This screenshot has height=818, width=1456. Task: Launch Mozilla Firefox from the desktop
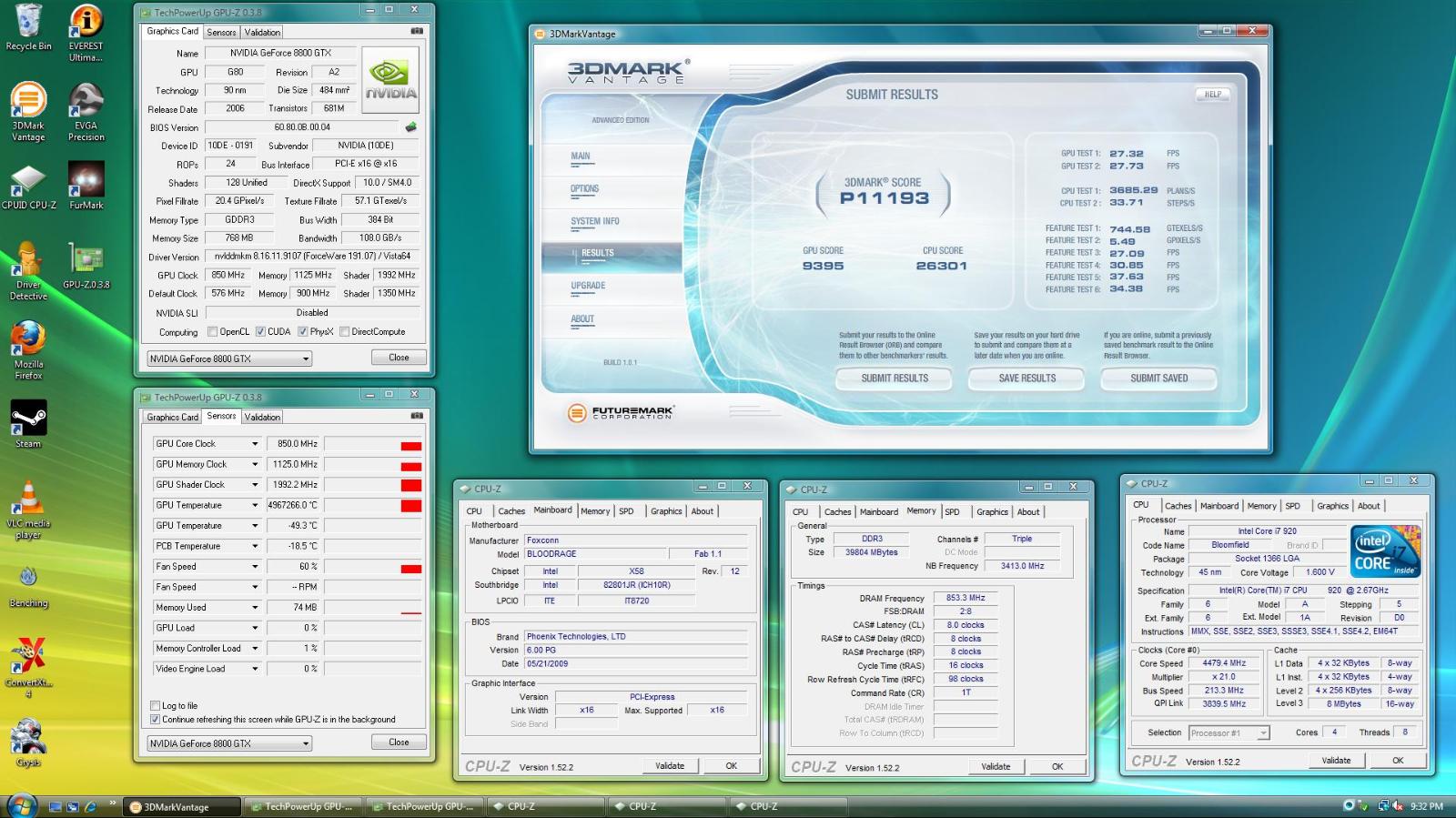[x=28, y=350]
